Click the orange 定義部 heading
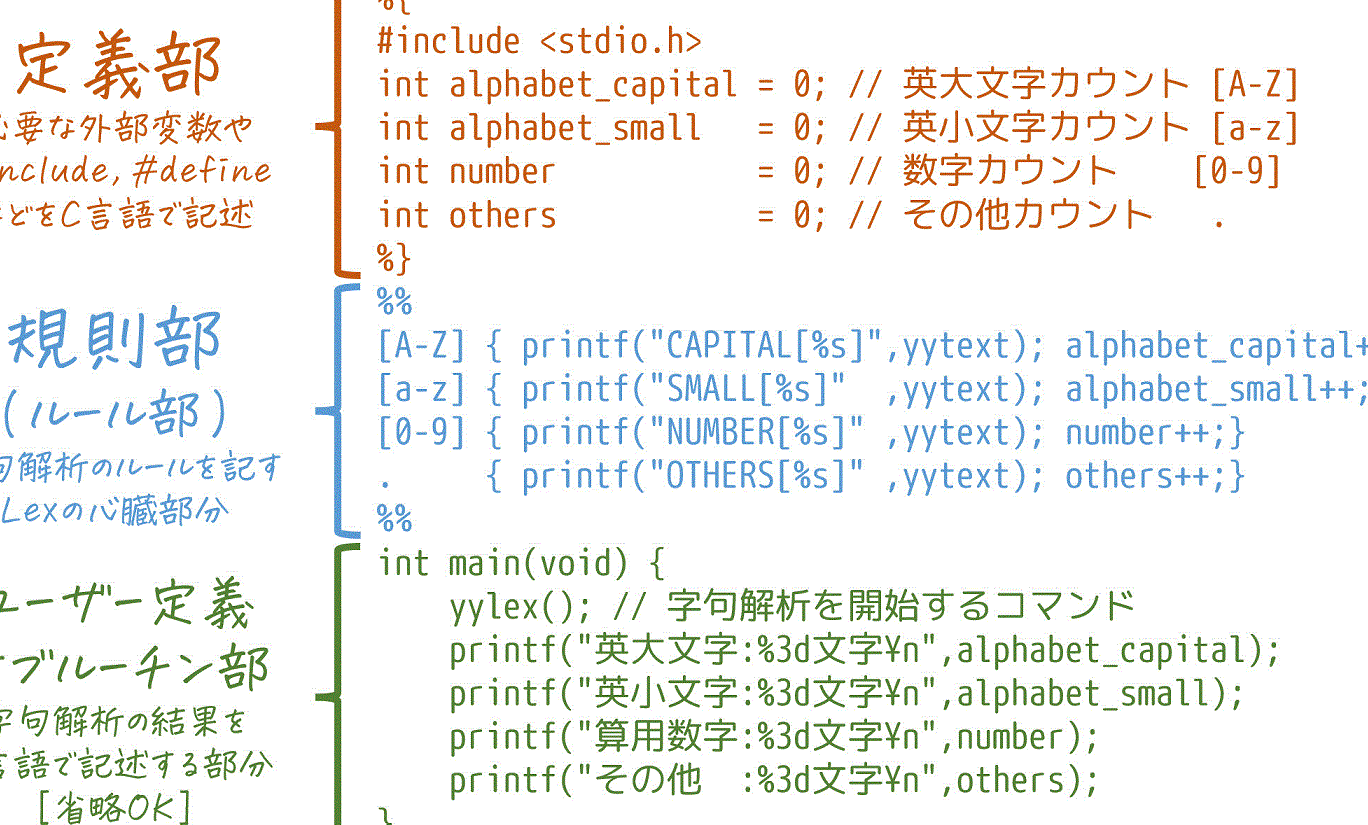 pos(118,67)
